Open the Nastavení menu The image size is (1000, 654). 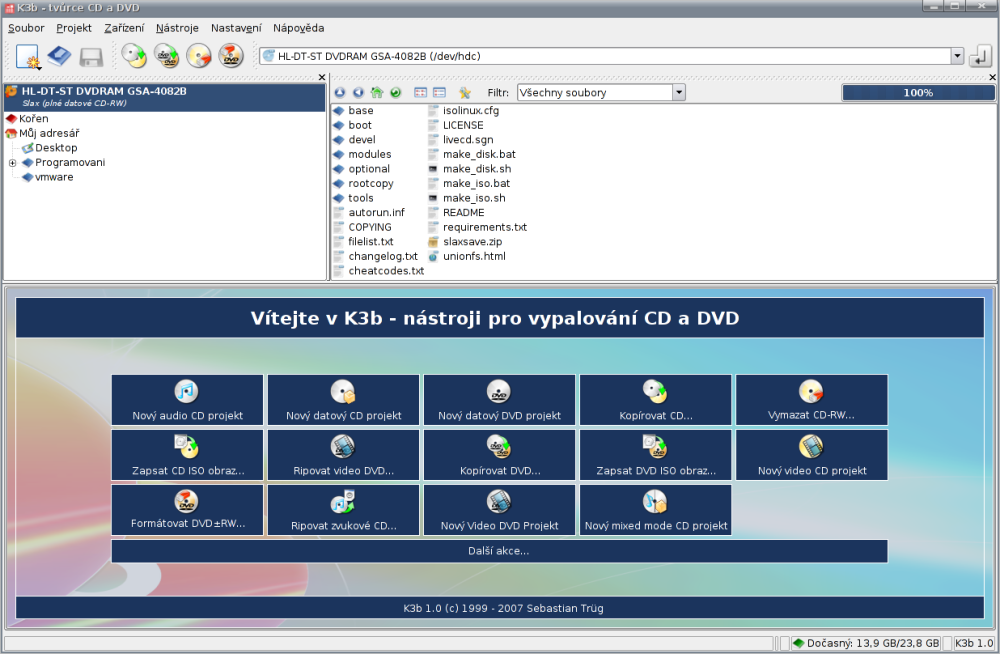pos(236,28)
